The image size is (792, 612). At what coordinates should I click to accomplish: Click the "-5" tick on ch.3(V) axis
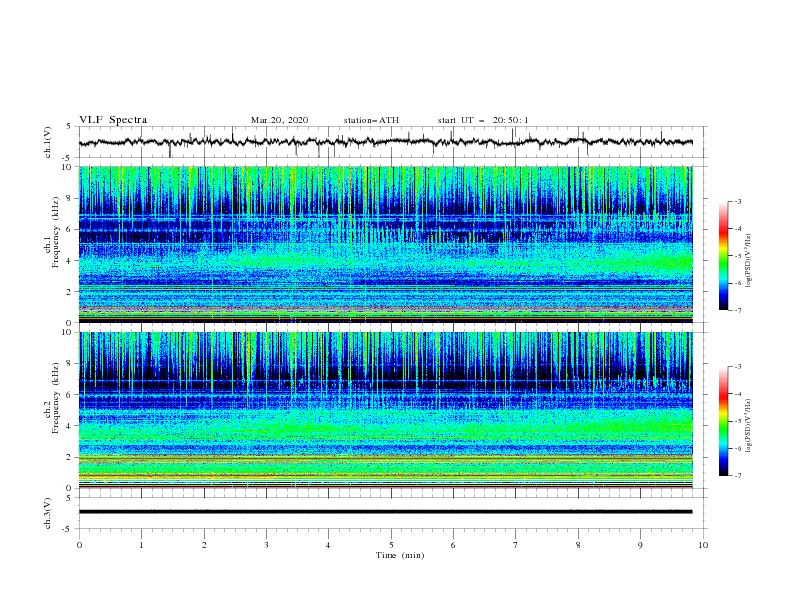[68, 529]
